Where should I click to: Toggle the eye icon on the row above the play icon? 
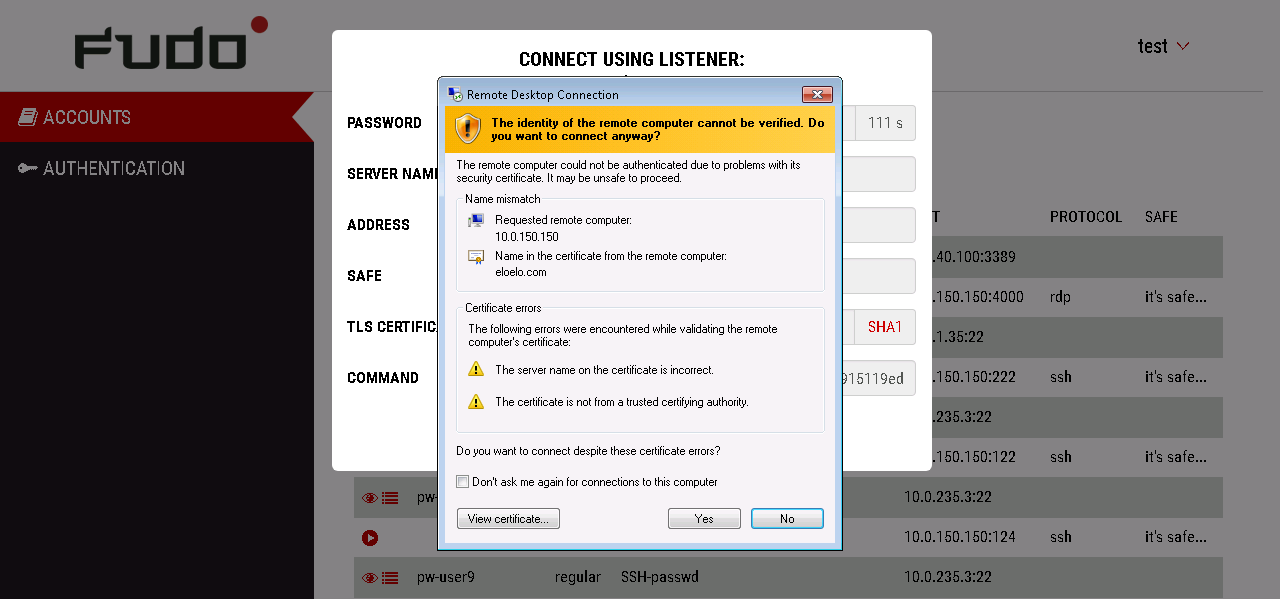(x=370, y=497)
